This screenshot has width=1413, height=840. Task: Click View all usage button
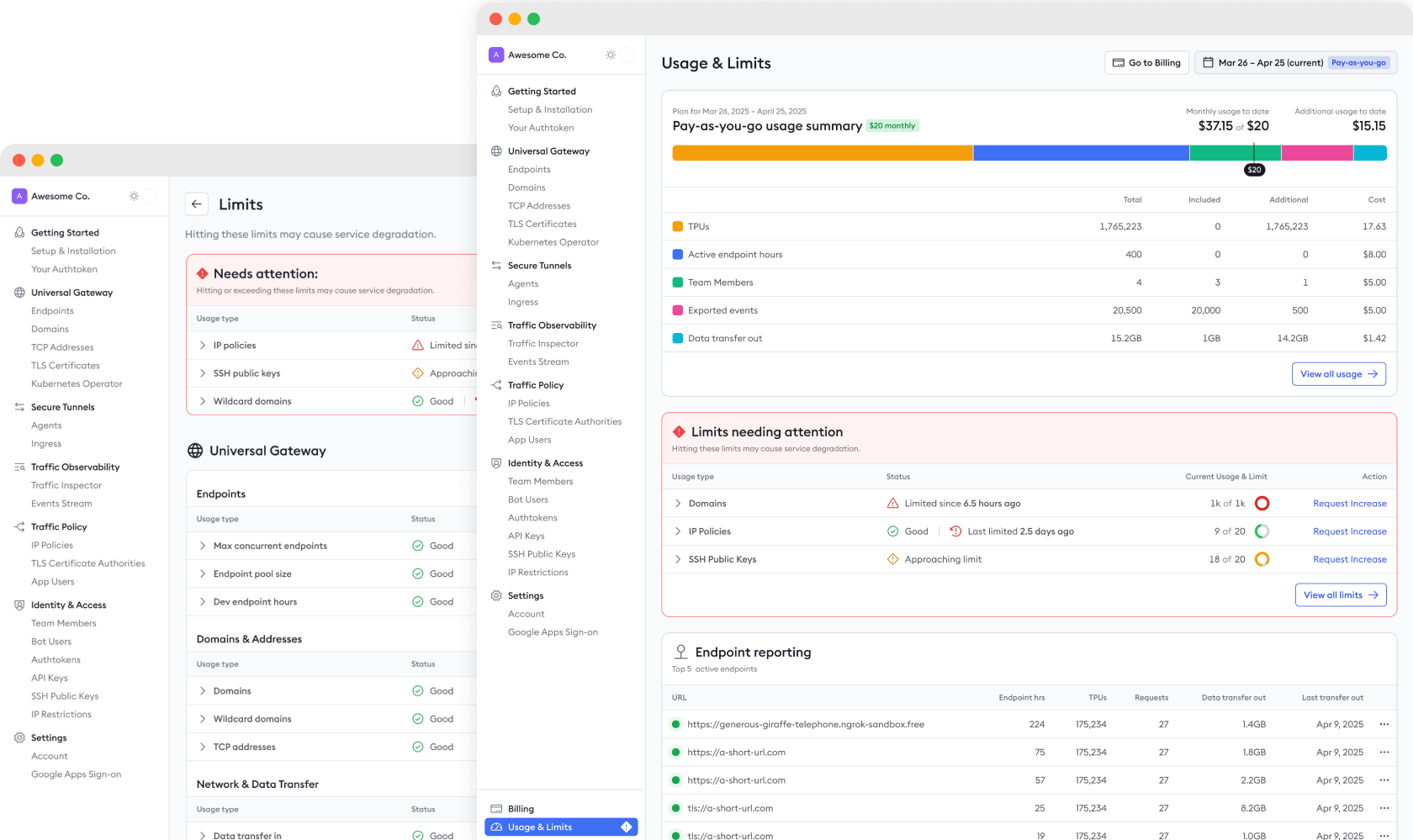tap(1339, 374)
